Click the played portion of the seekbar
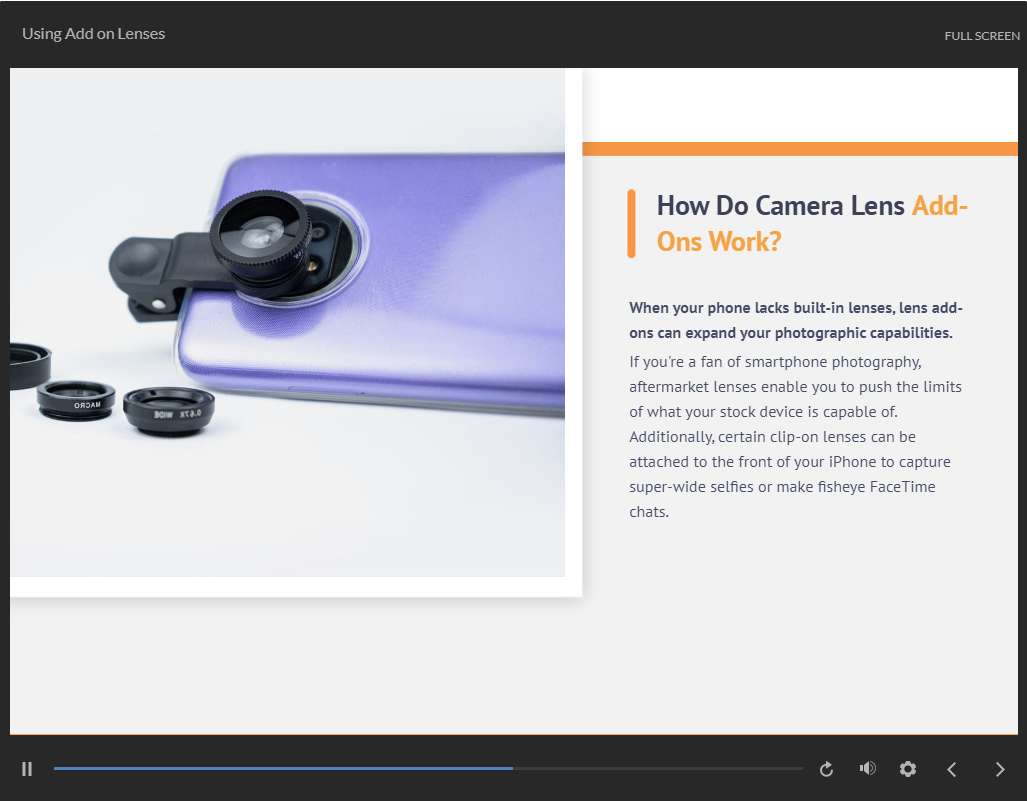This screenshot has width=1027, height=801. (280, 768)
